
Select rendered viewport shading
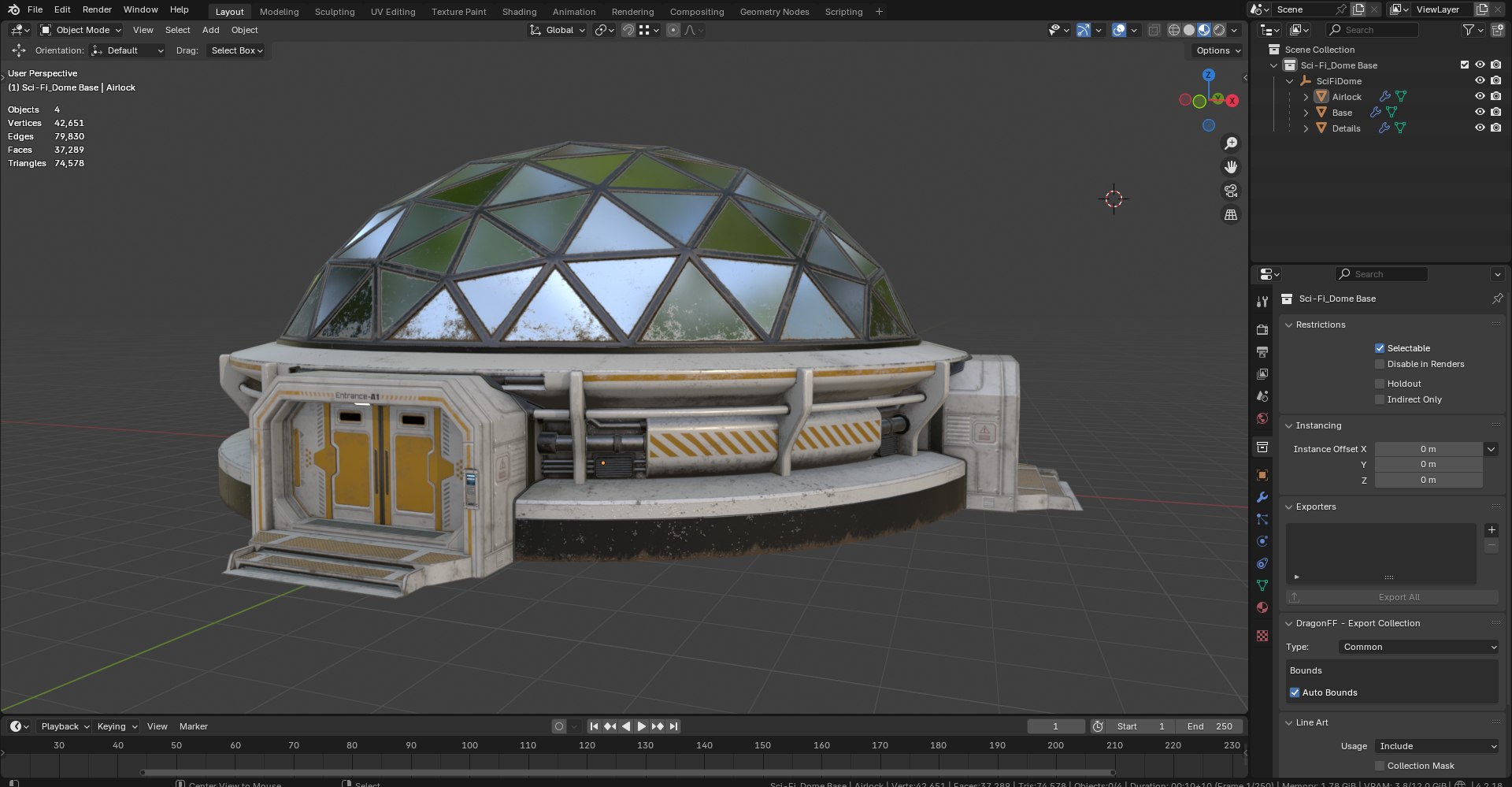(x=1219, y=30)
